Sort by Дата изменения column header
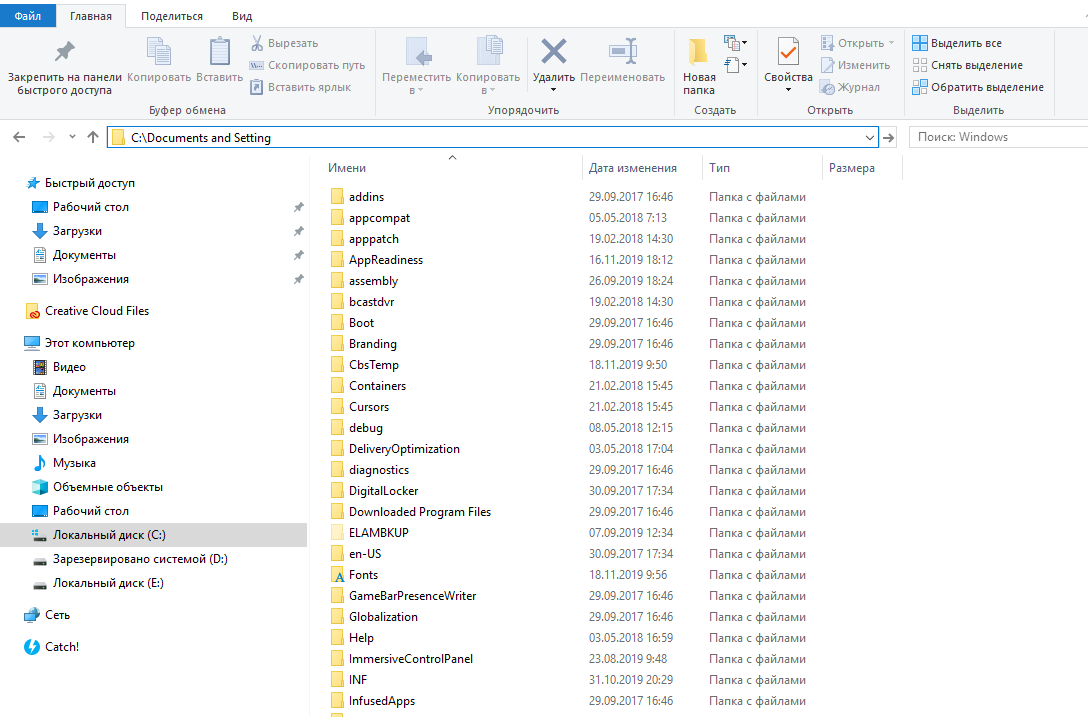The image size is (1088, 717). point(633,168)
